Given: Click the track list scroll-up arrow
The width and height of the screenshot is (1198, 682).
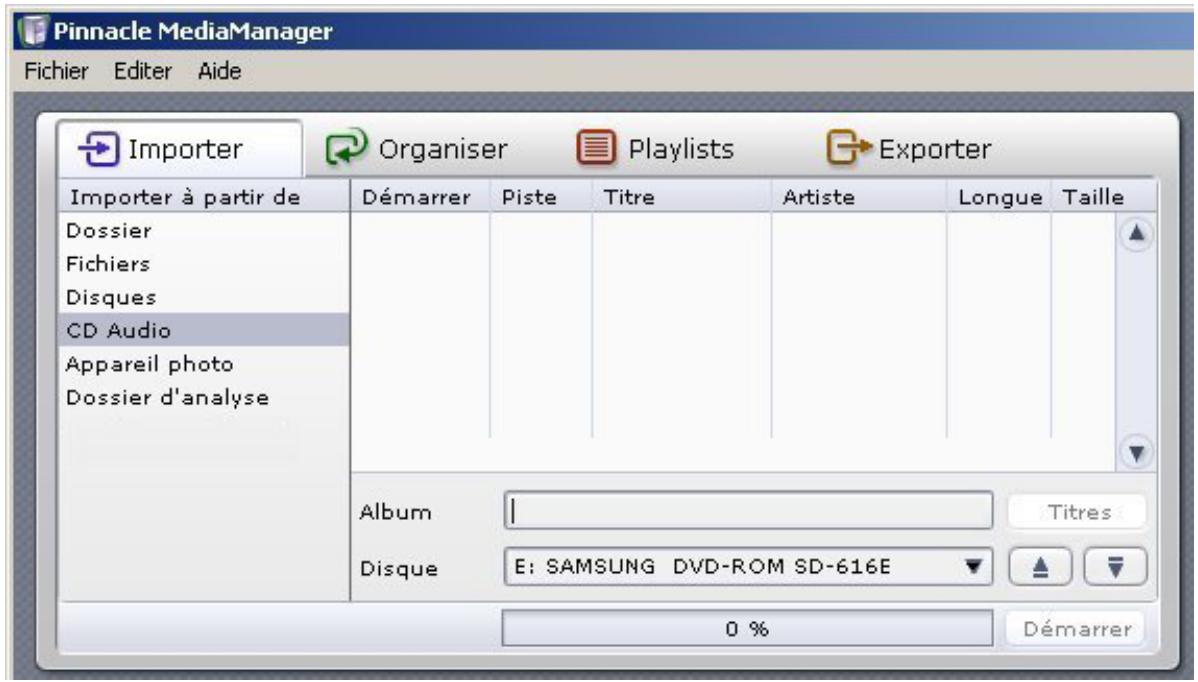Looking at the screenshot, I should tap(1136, 233).
